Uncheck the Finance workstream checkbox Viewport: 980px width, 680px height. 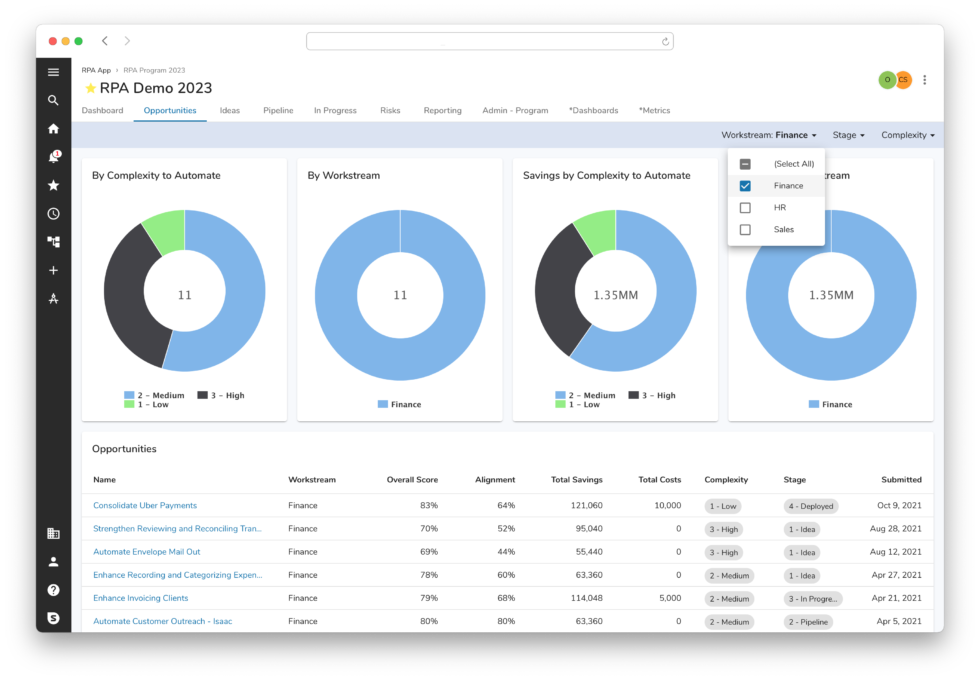point(745,186)
